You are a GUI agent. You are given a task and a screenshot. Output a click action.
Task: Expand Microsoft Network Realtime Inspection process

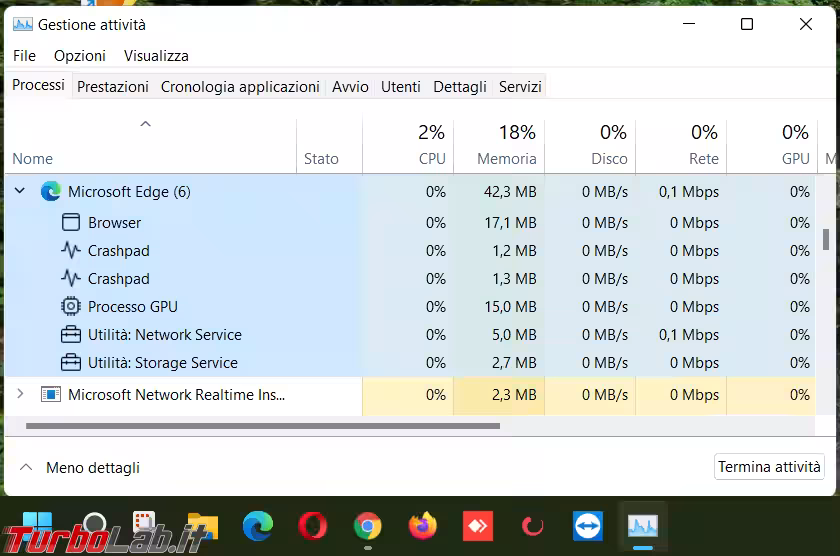(x=20, y=394)
